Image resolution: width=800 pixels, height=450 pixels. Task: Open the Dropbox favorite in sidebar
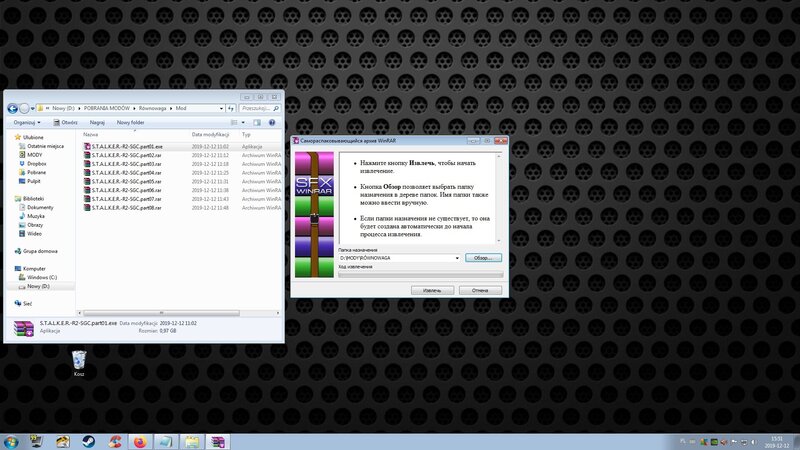click(37, 163)
